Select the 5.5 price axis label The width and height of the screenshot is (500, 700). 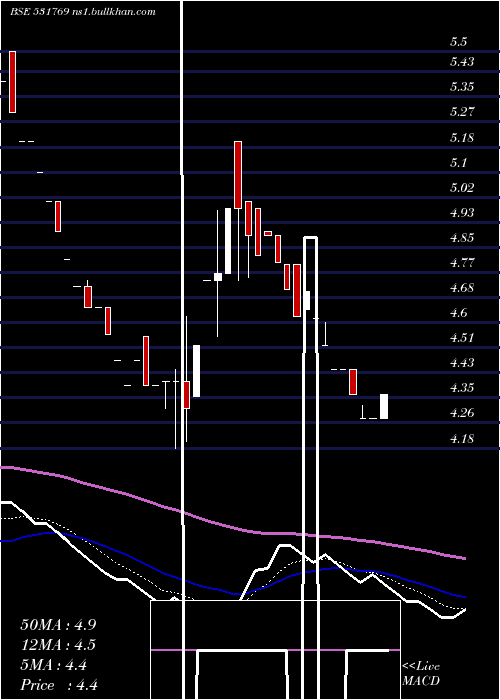point(458,42)
